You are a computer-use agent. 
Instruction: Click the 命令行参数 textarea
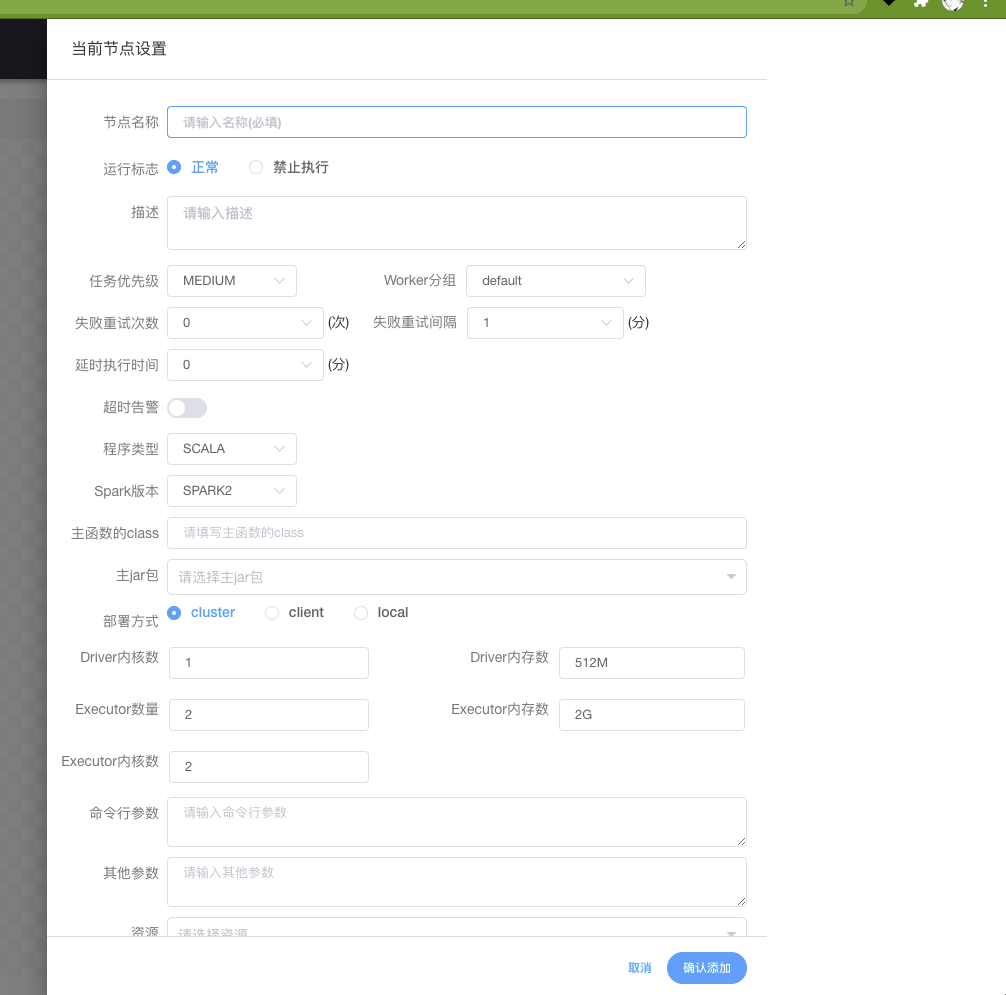[x=456, y=822]
